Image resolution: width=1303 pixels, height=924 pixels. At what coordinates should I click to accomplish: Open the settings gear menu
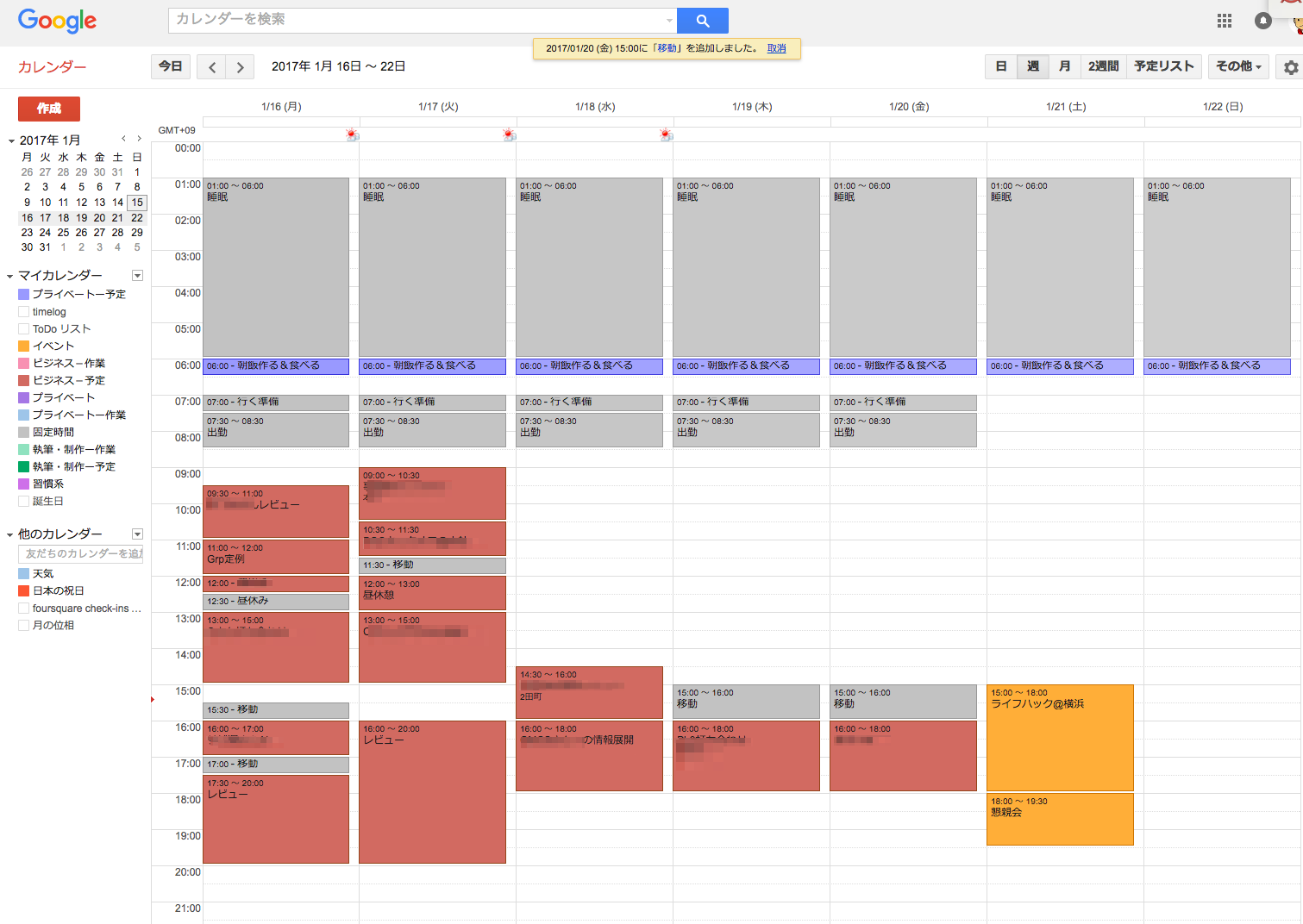pyautogui.click(x=1290, y=67)
